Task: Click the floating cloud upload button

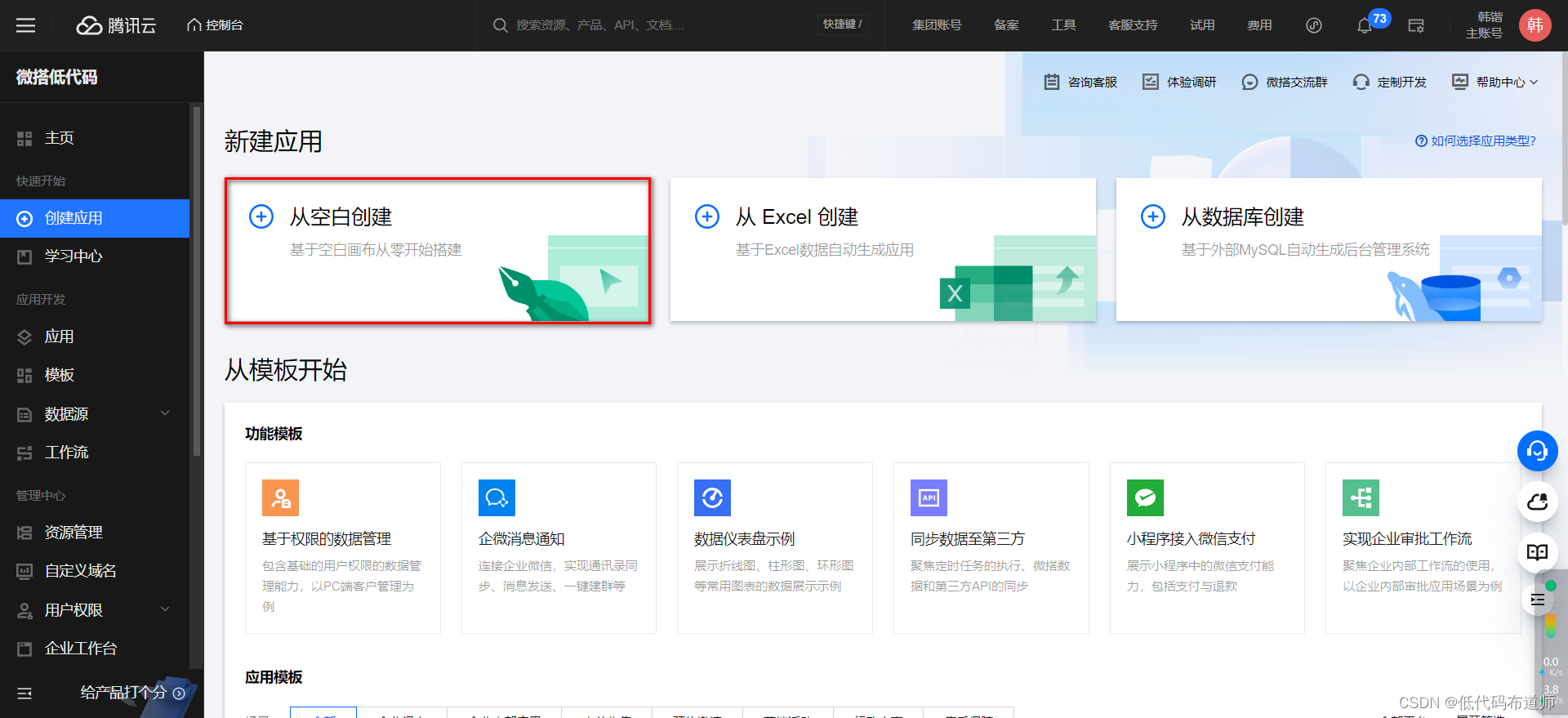Action: (x=1538, y=502)
